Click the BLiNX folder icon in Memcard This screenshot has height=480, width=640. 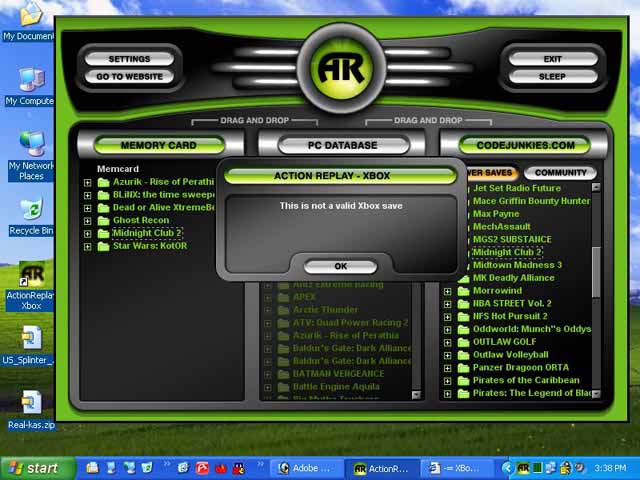pos(104,195)
